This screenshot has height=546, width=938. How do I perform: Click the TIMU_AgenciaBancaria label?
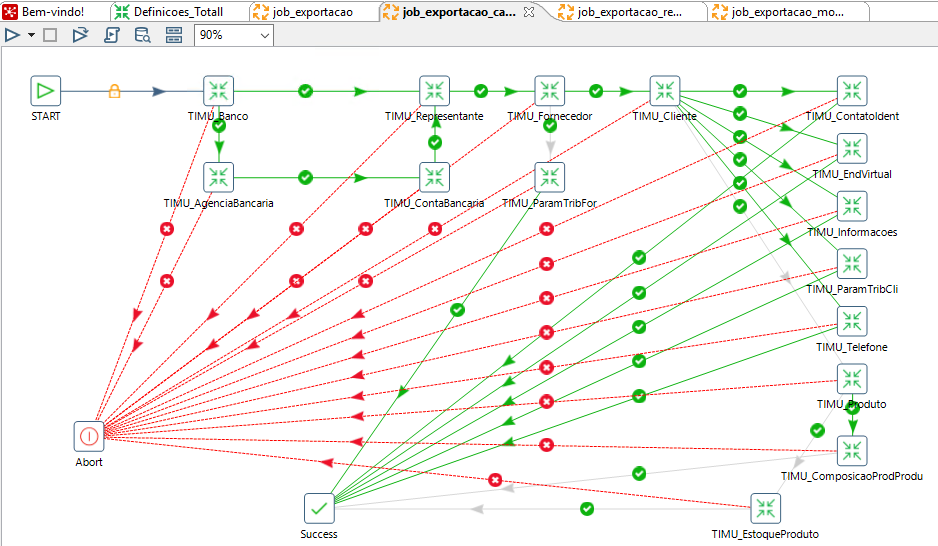[218, 203]
